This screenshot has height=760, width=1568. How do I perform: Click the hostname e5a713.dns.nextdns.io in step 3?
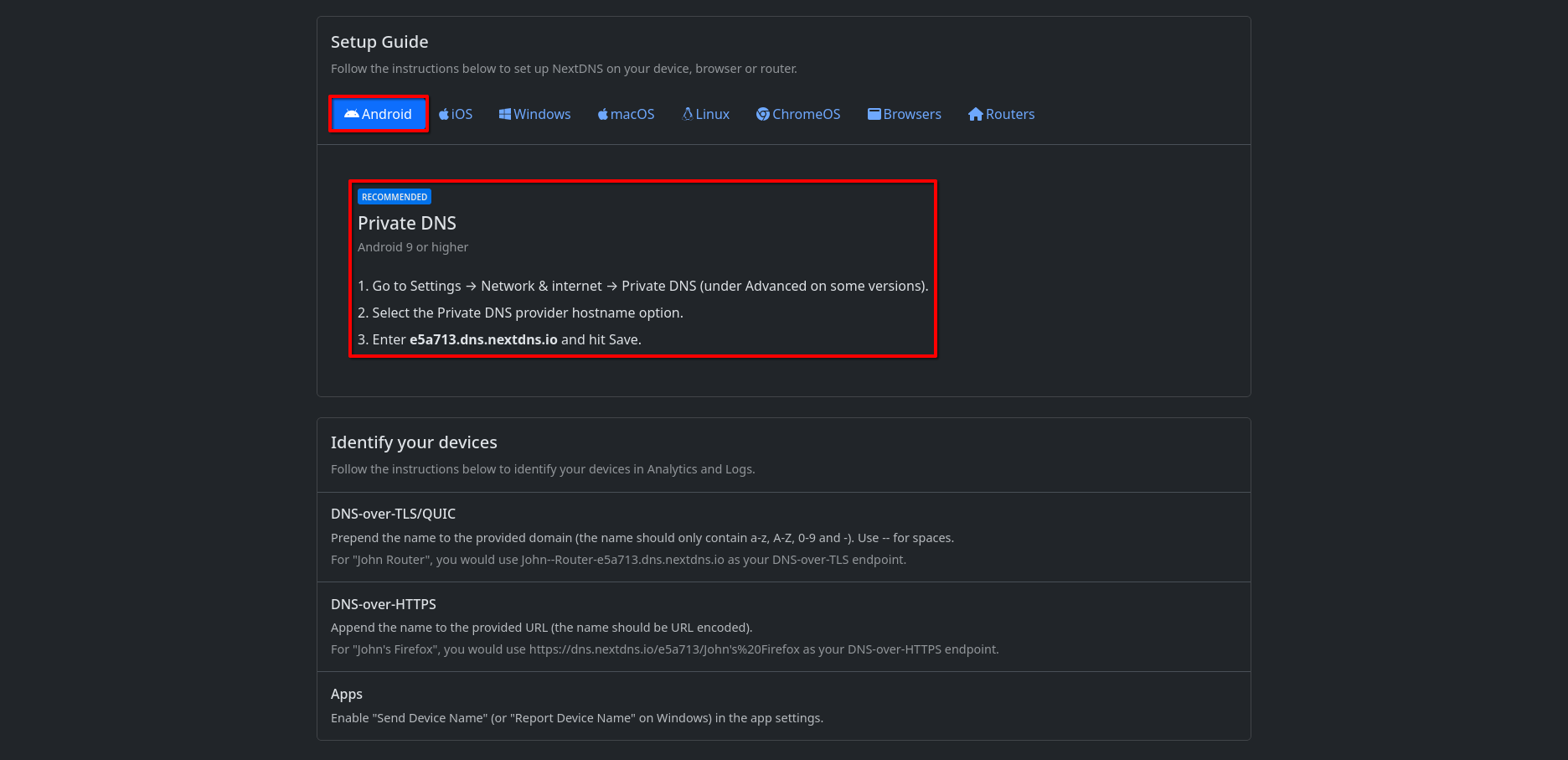pos(483,339)
